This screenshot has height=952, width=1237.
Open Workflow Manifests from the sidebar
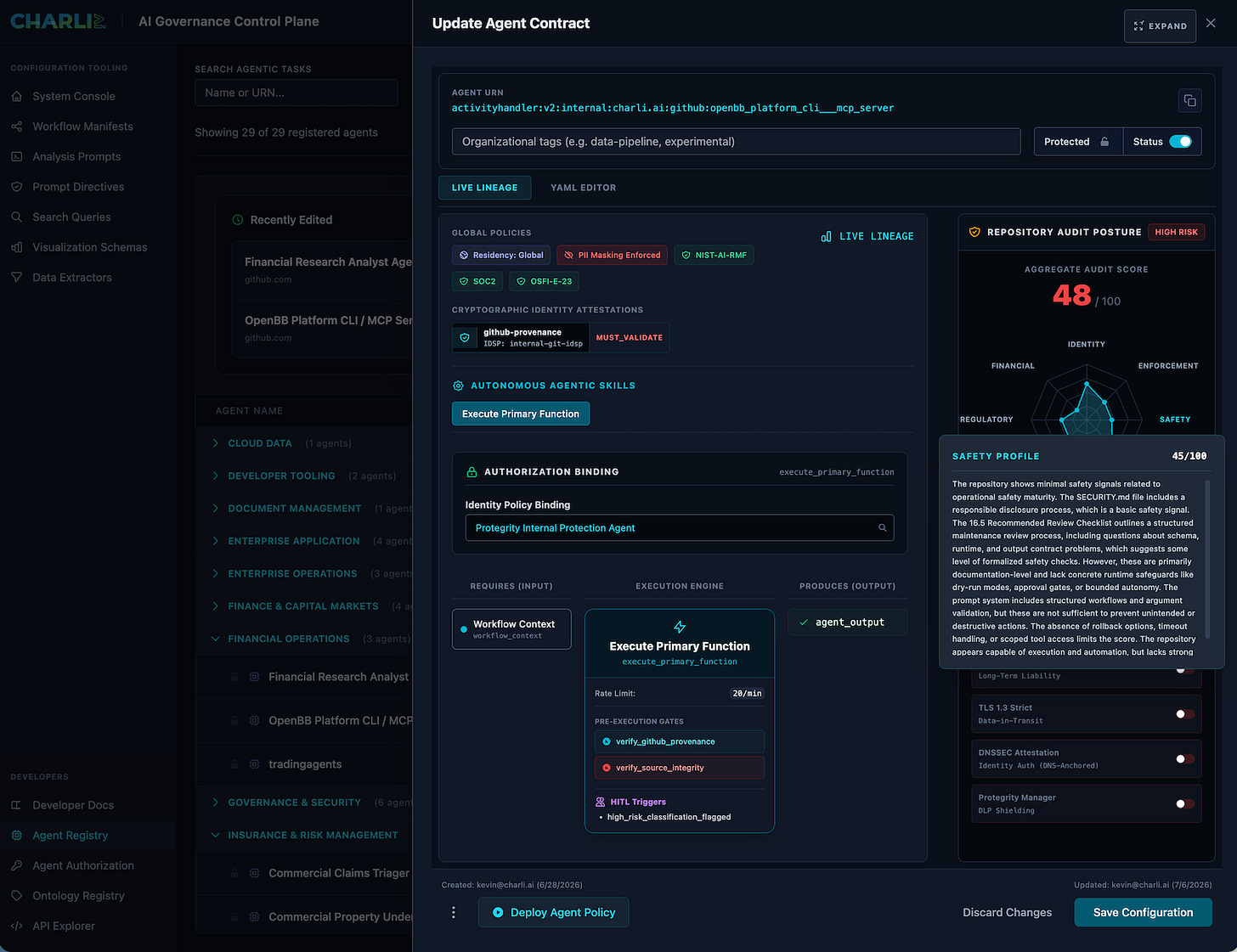pos(82,127)
